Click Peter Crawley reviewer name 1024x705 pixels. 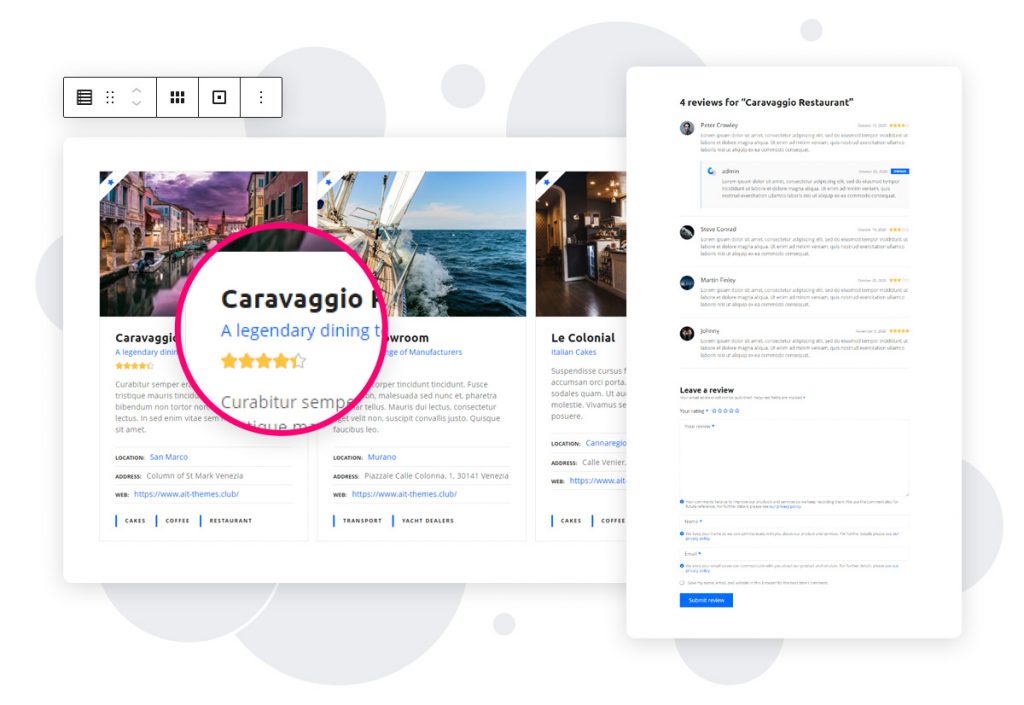[x=719, y=125]
